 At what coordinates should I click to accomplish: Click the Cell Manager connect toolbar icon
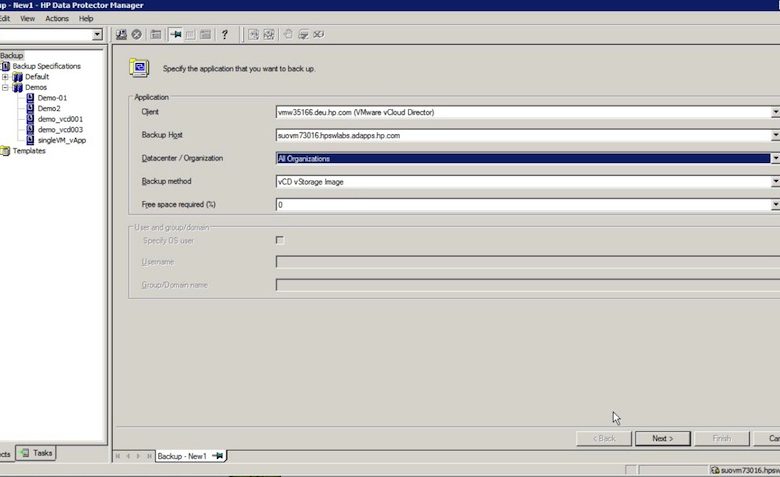click(121, 34)
